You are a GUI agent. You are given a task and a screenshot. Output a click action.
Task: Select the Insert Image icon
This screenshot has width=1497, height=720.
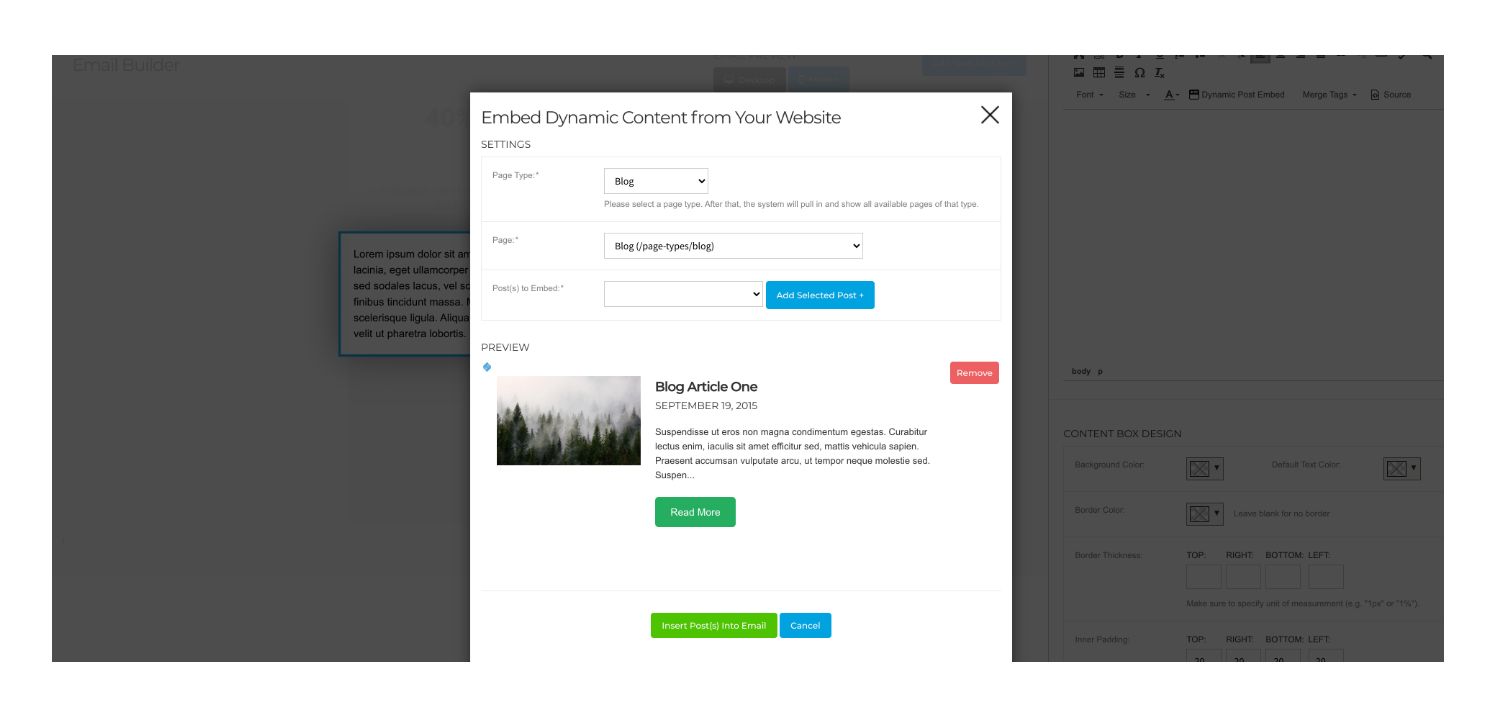coord(1078,71)
